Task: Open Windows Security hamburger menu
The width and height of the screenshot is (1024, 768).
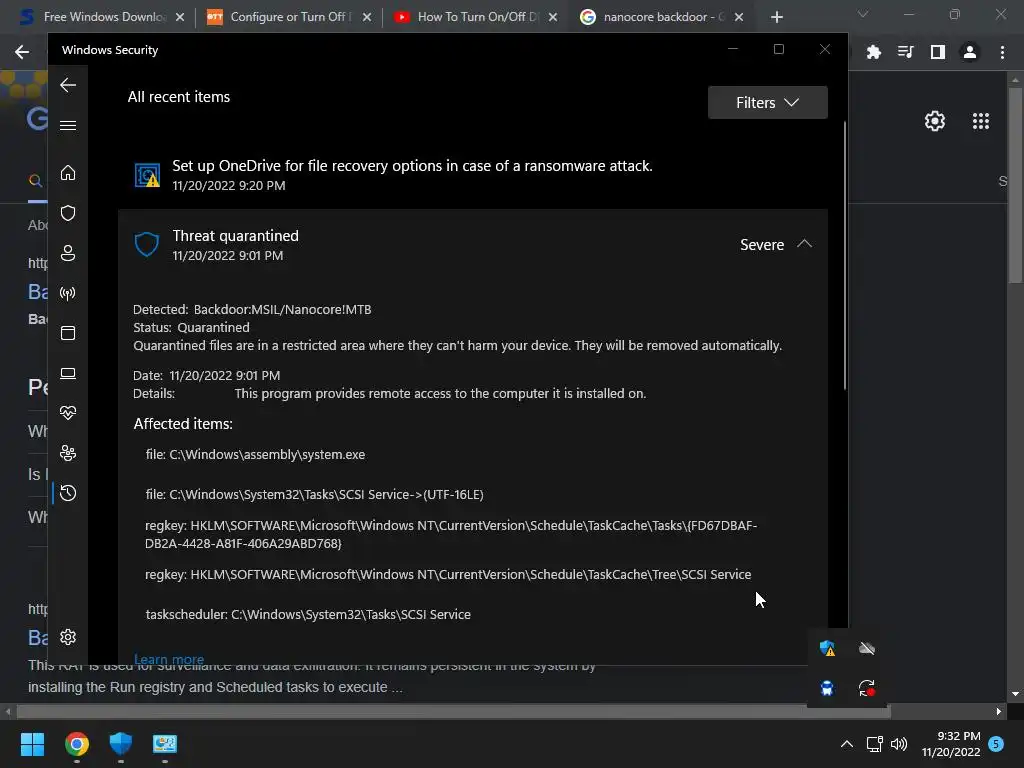Action: click(68, 125)
